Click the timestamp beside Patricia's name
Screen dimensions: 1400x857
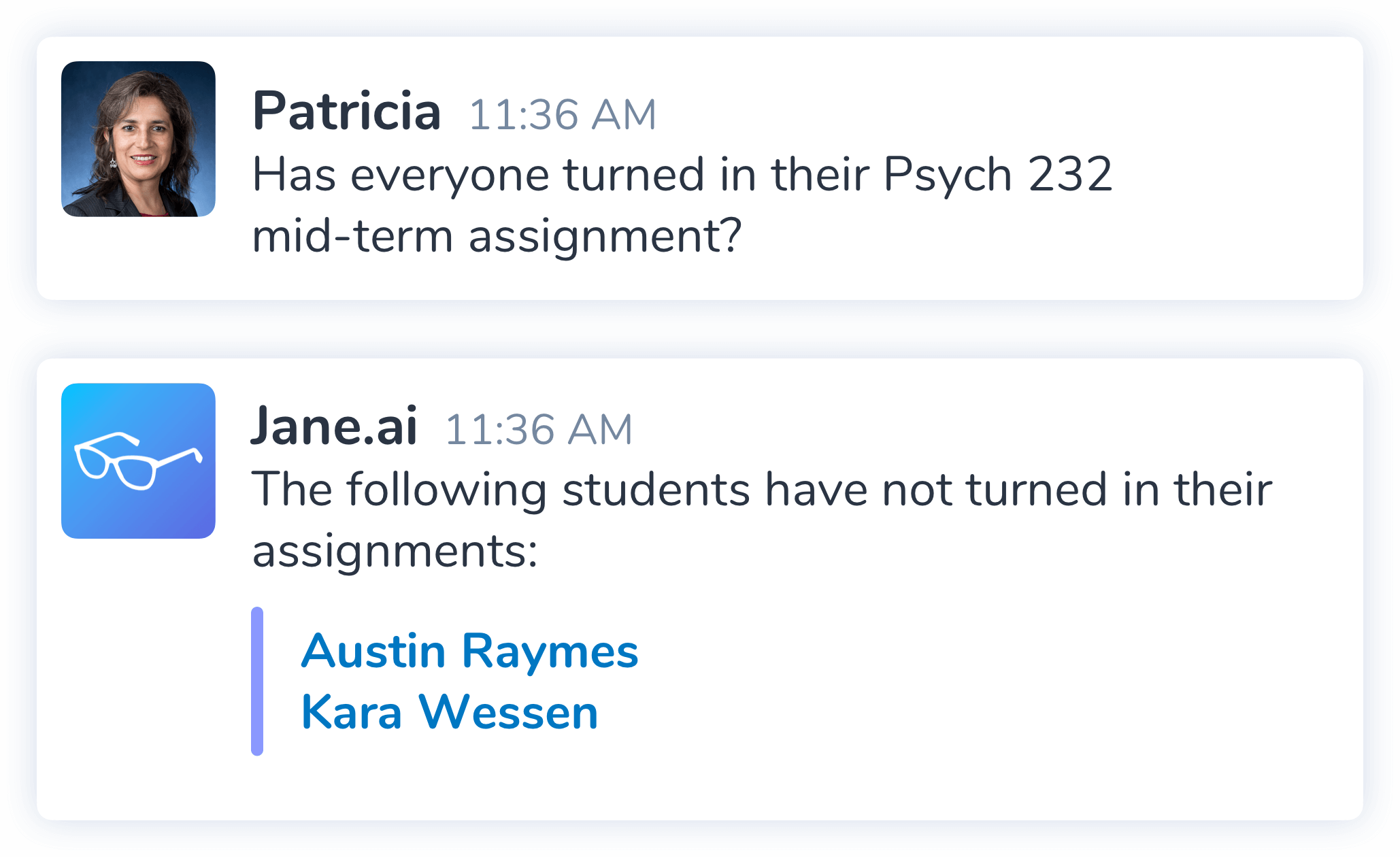point(563,114)
